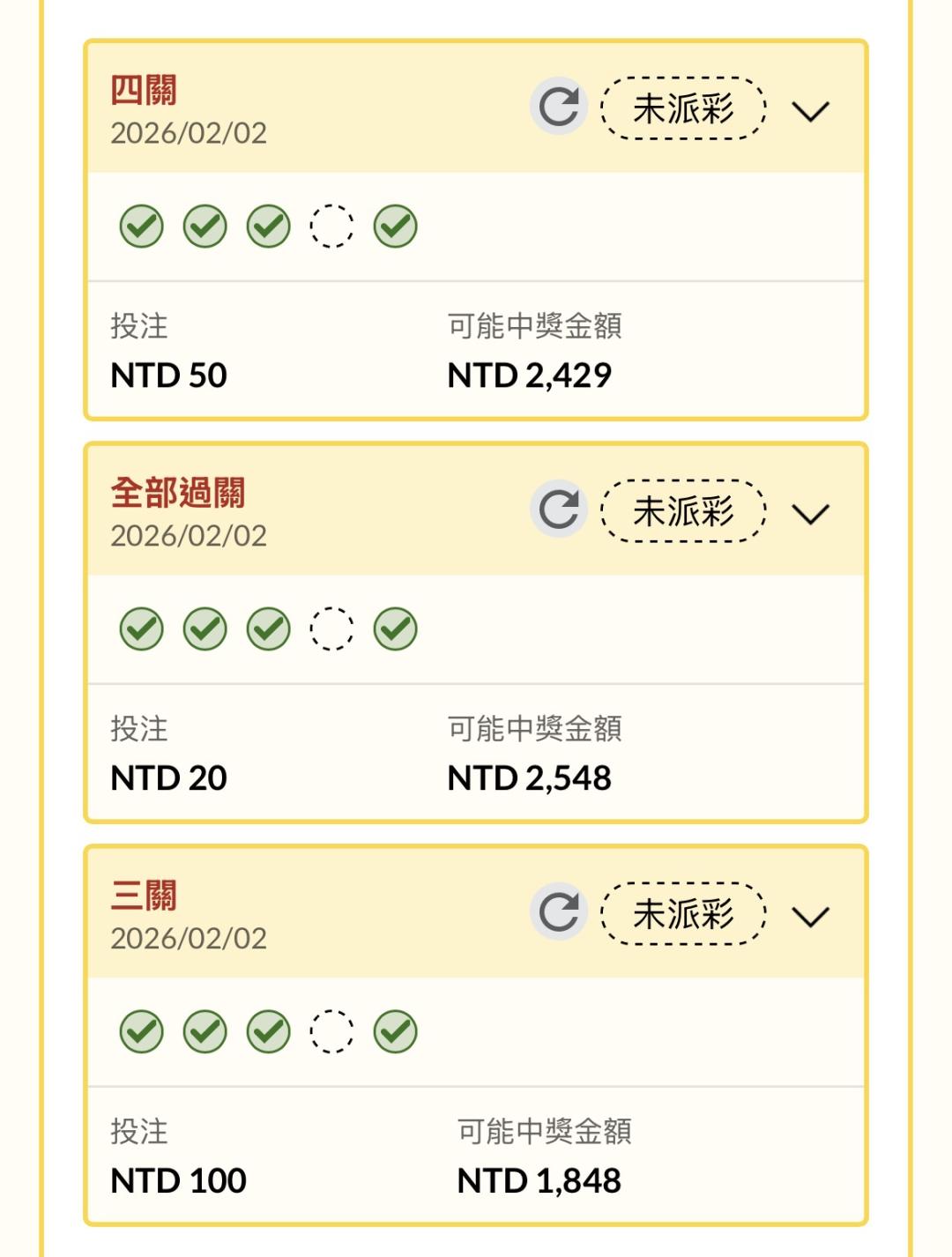
Task: Open the 全部過關 bet title
Action: point(178,493)
